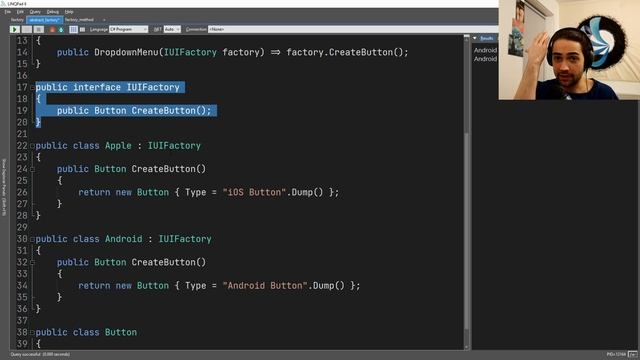Open the Query menu
Screen dimensions: 640x360
coord(35,12)
